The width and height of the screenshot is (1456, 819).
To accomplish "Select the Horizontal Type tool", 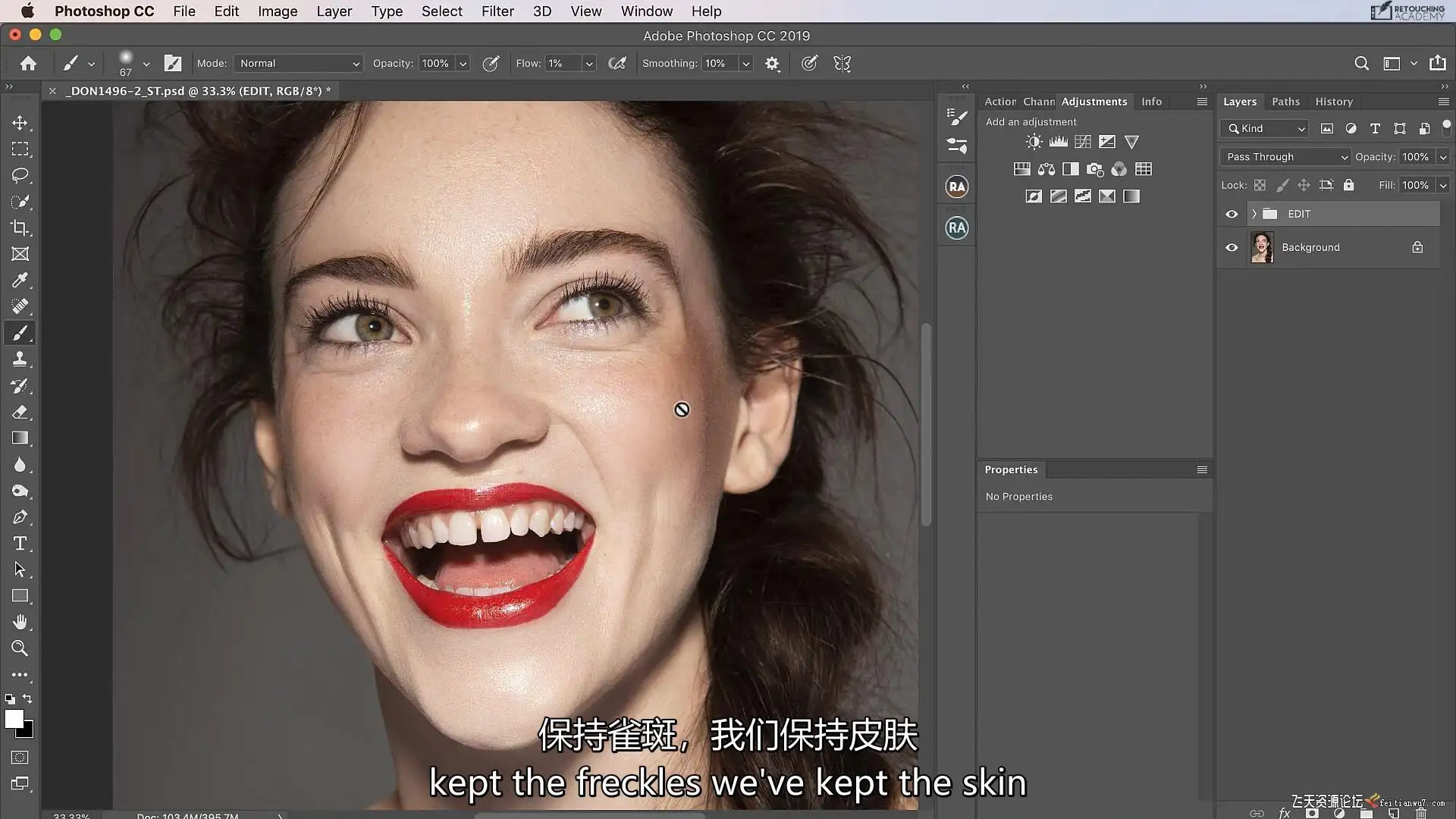I will 20,543.
